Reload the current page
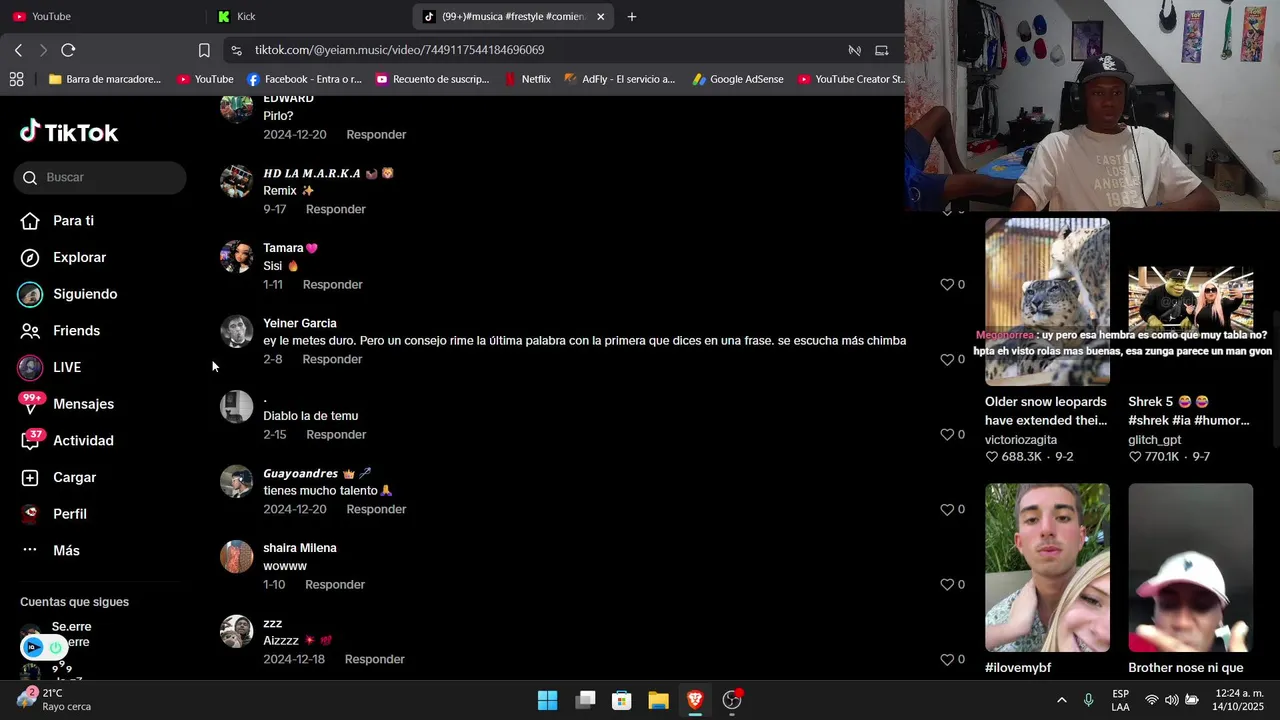1280x720 pixels. [68, 50]
